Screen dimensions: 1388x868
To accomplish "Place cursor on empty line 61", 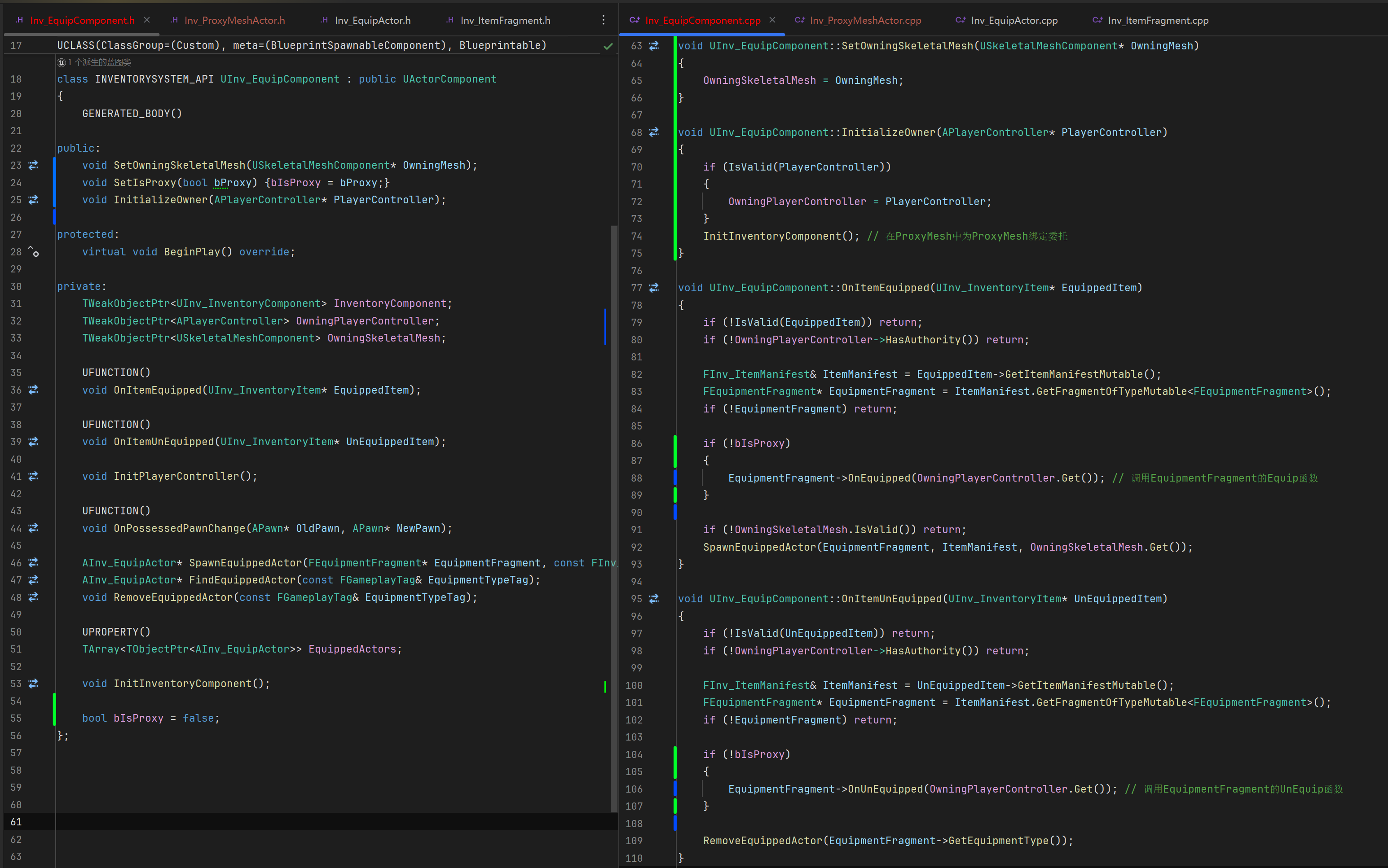I will point(287,821).
